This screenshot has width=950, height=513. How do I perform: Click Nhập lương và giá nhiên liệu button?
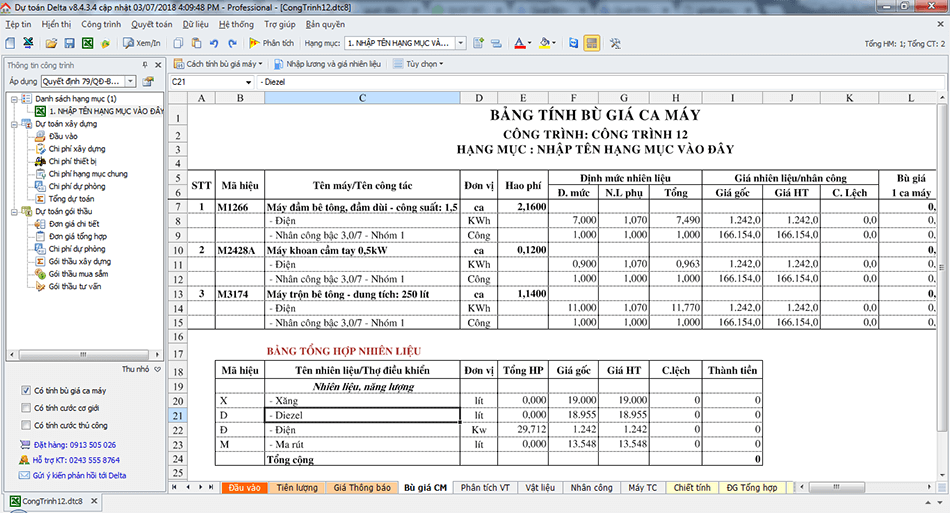pos(327,64)
